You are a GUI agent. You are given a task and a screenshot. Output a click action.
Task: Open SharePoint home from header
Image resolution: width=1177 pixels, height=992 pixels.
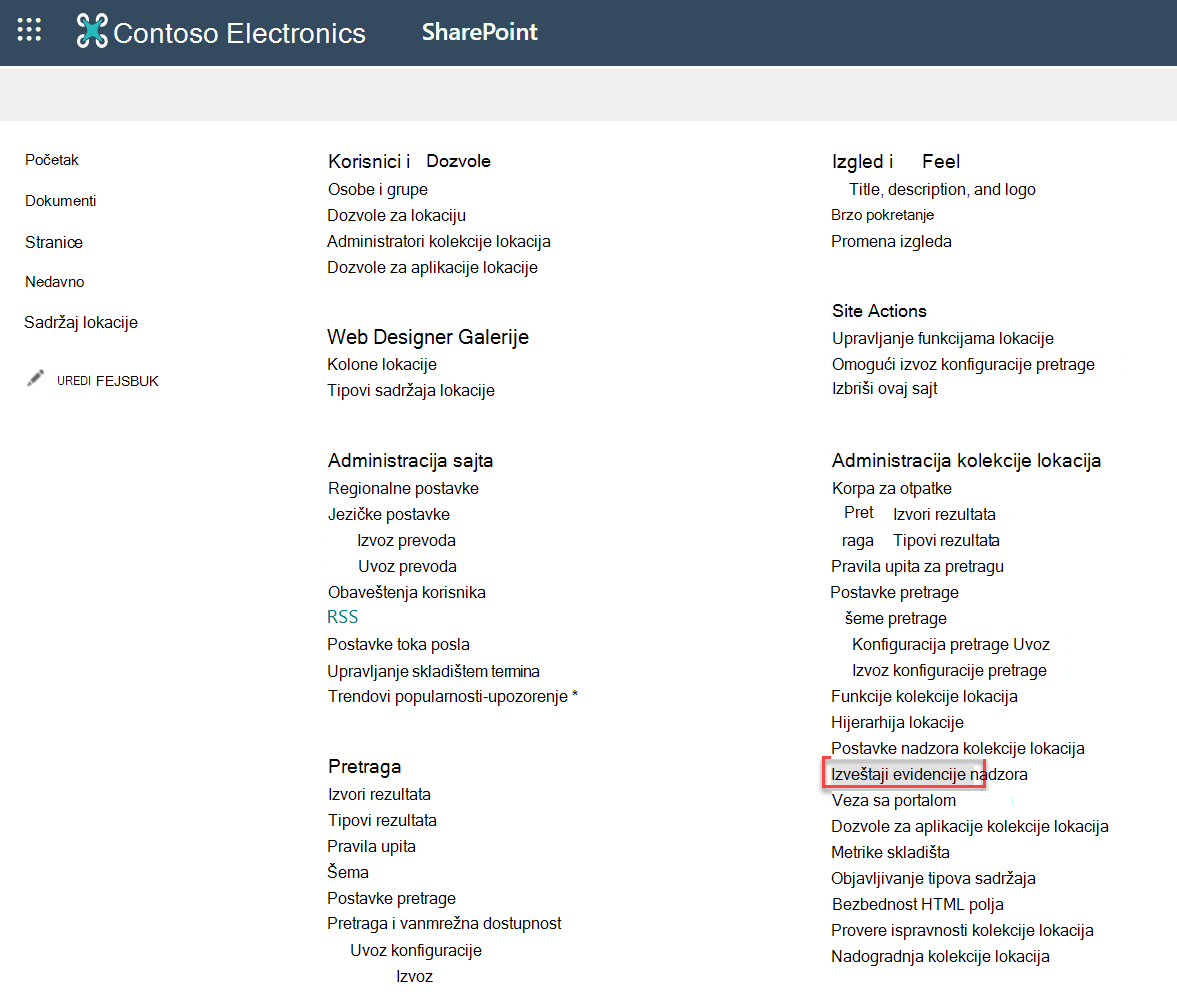pyautogui.click(x=479, y=32)
